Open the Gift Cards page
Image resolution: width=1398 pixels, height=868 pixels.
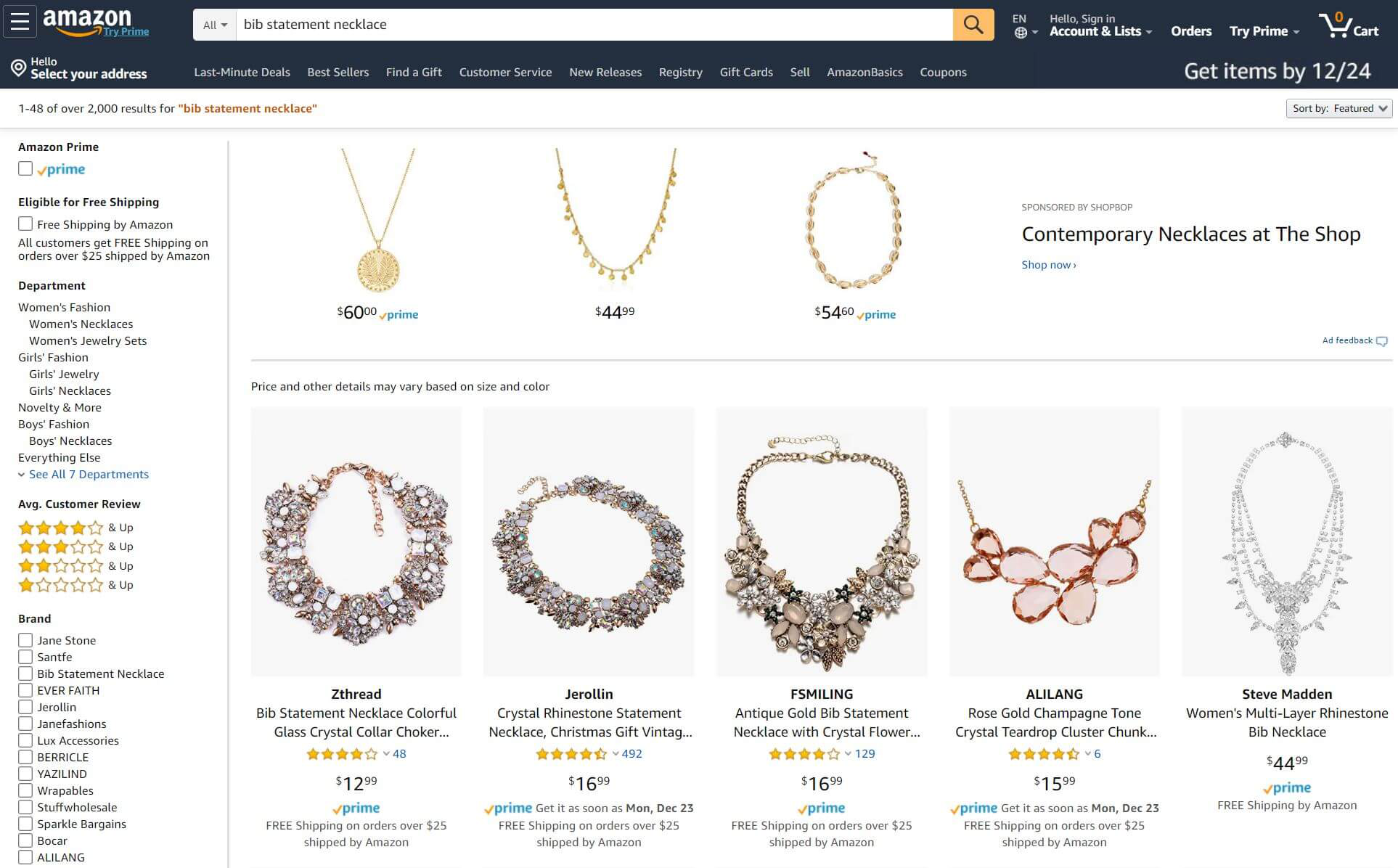(745, 73)
